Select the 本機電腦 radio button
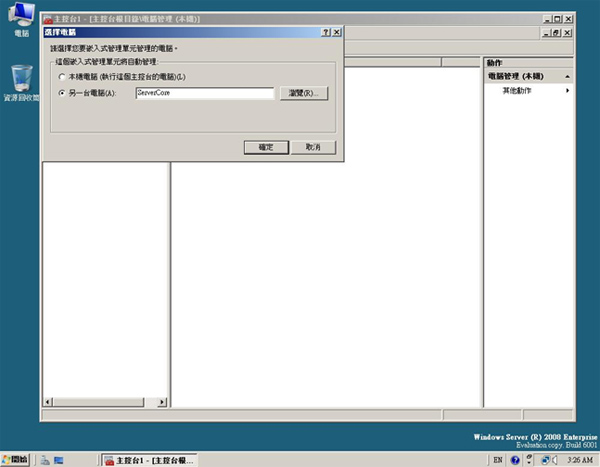This screenshot has height=467, width=600. (x=63, y=77)
